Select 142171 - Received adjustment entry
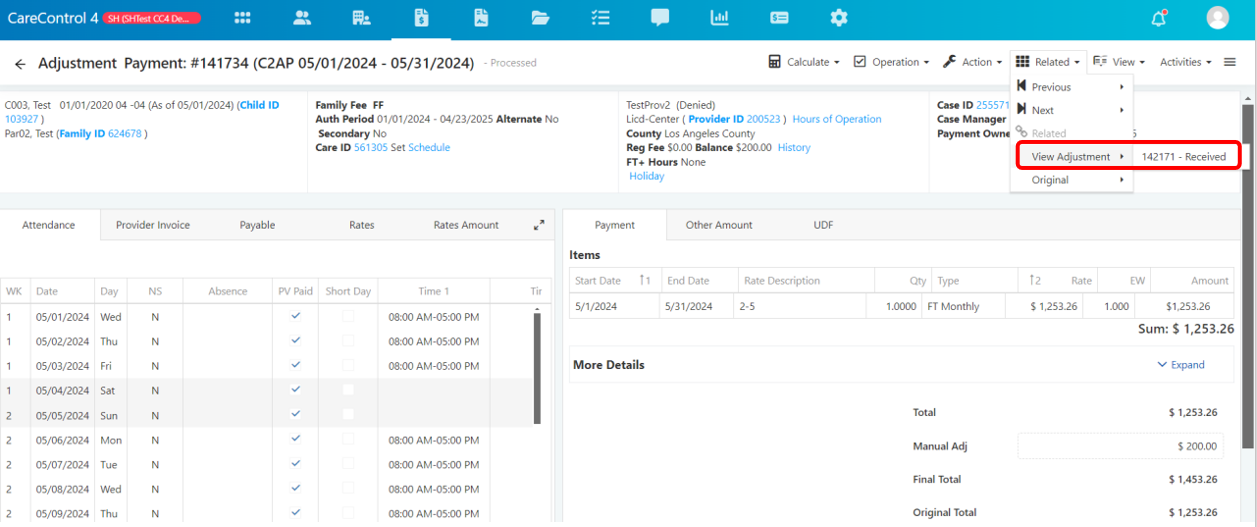The height and width of the screenshot is (527, 1257). pos(1184,157)
